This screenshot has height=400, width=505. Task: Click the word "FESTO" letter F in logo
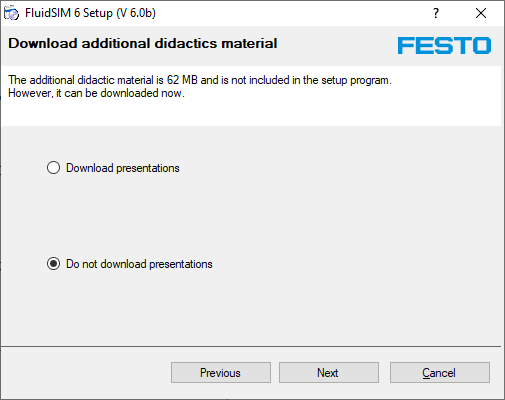click(406, 45)
